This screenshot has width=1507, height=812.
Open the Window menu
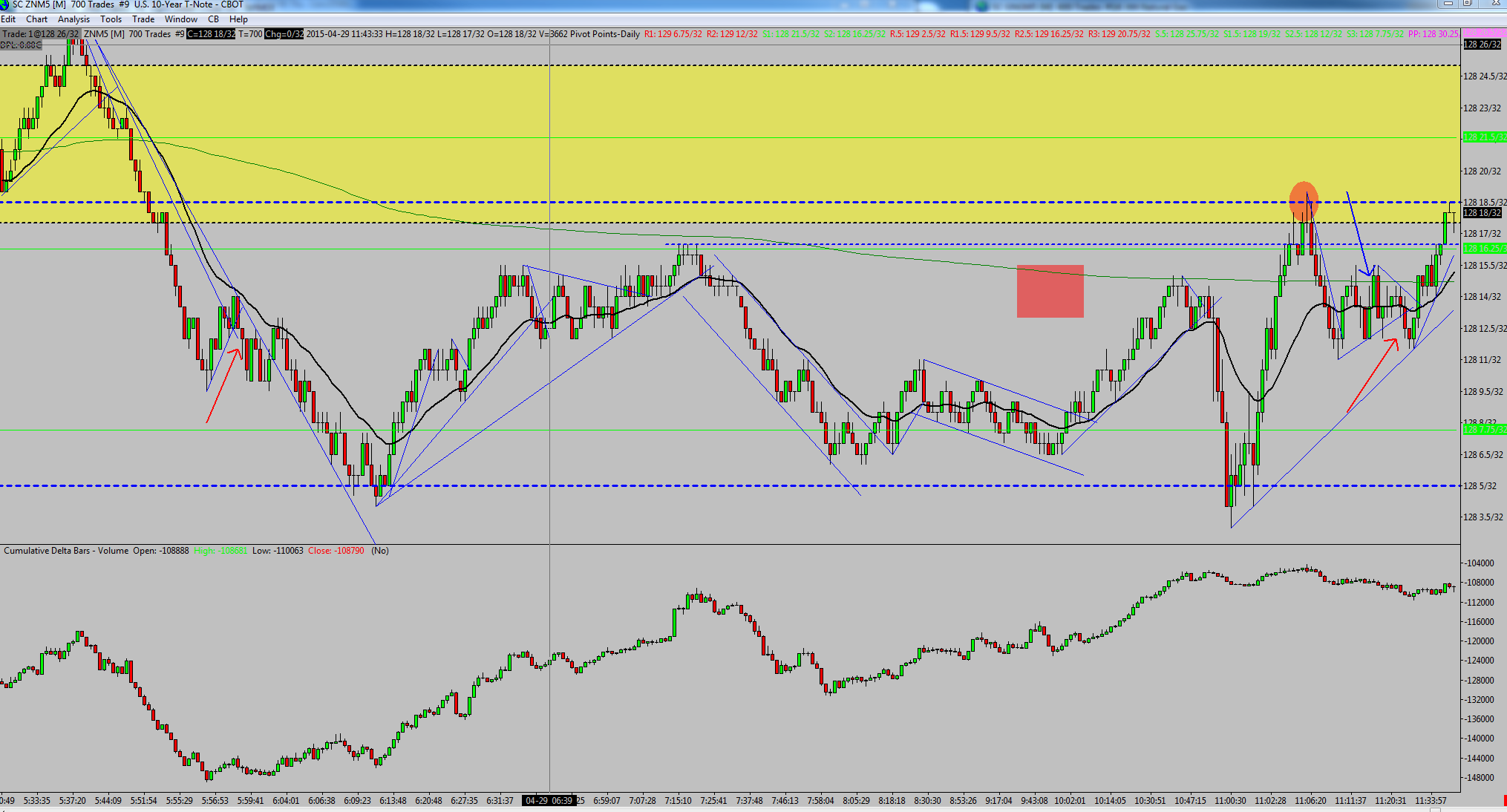pos(181,19)
